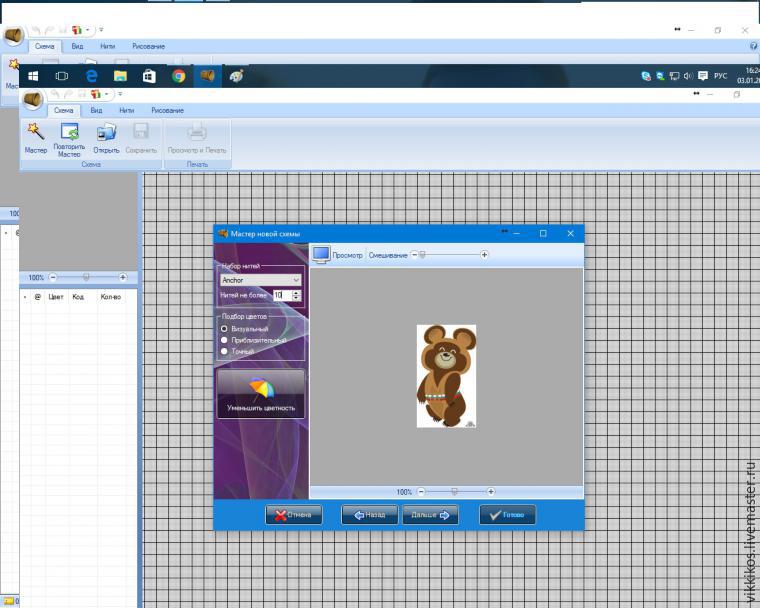Increase Нитей не более with up arrow

click(x=296, y=293)
